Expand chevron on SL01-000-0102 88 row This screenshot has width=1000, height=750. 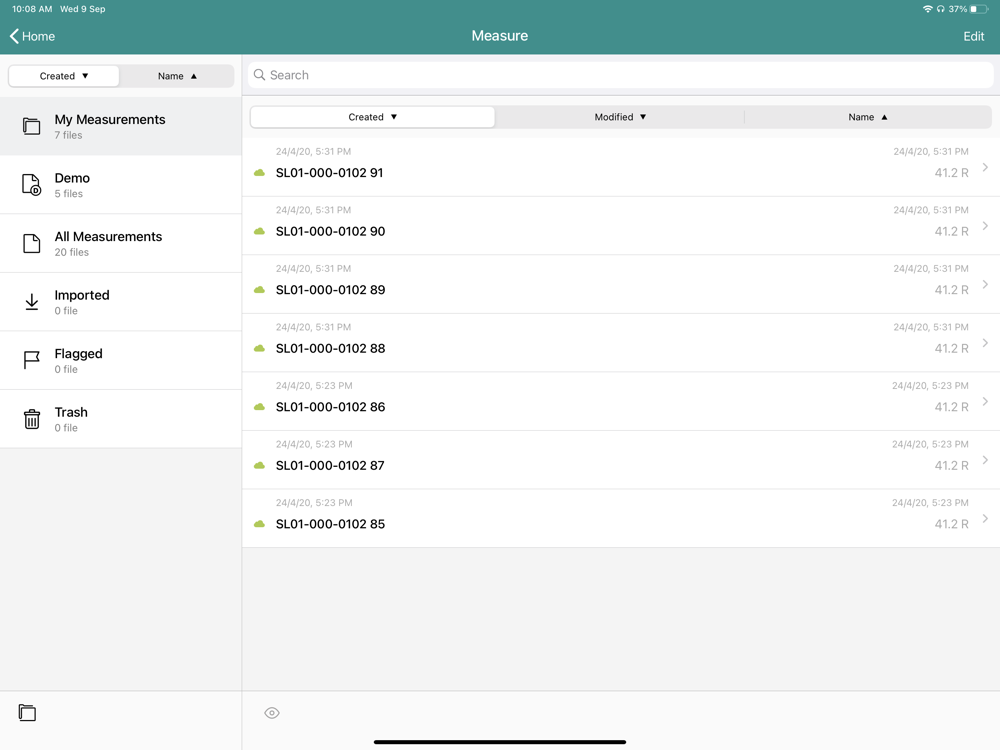tap(985, 343)
